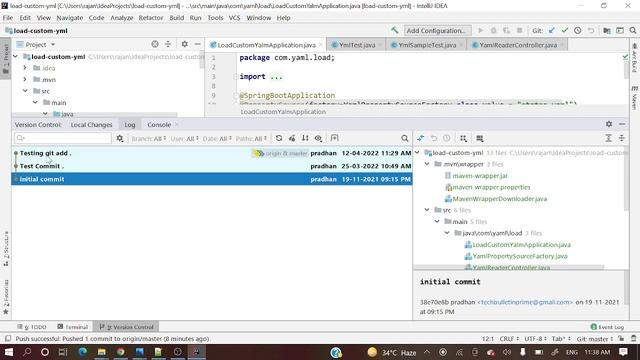
Task: Click collapse all icon in Project panel
Action: [168, 44]
